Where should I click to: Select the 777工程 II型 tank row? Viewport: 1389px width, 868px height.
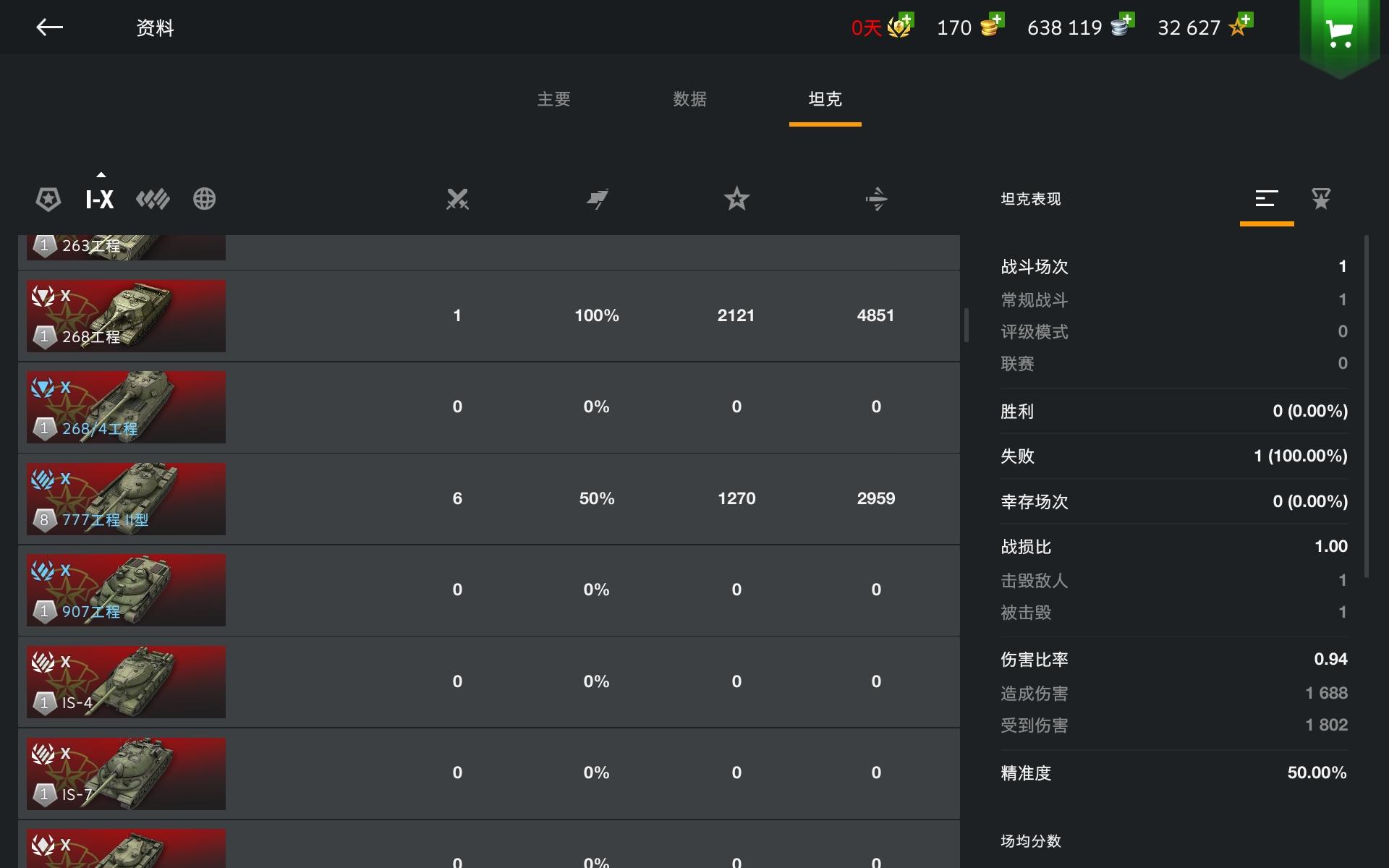489,499
